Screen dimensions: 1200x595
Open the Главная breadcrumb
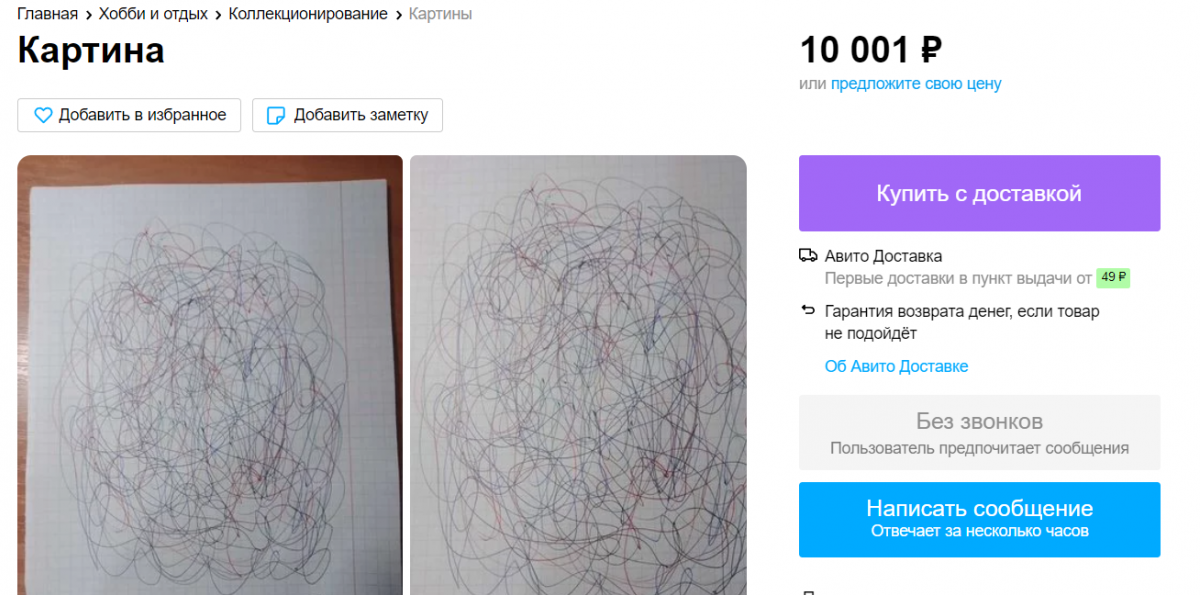pos(47,14)
